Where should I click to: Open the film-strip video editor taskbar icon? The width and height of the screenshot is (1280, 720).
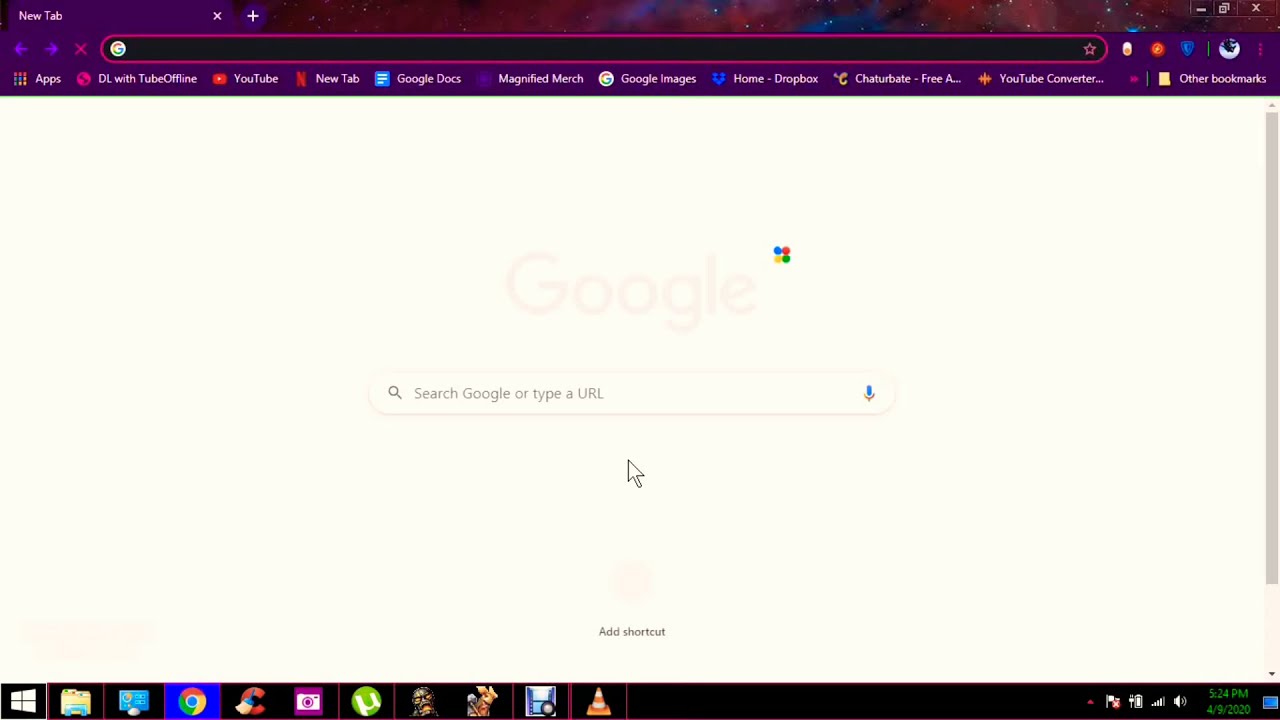coord(541,701)
